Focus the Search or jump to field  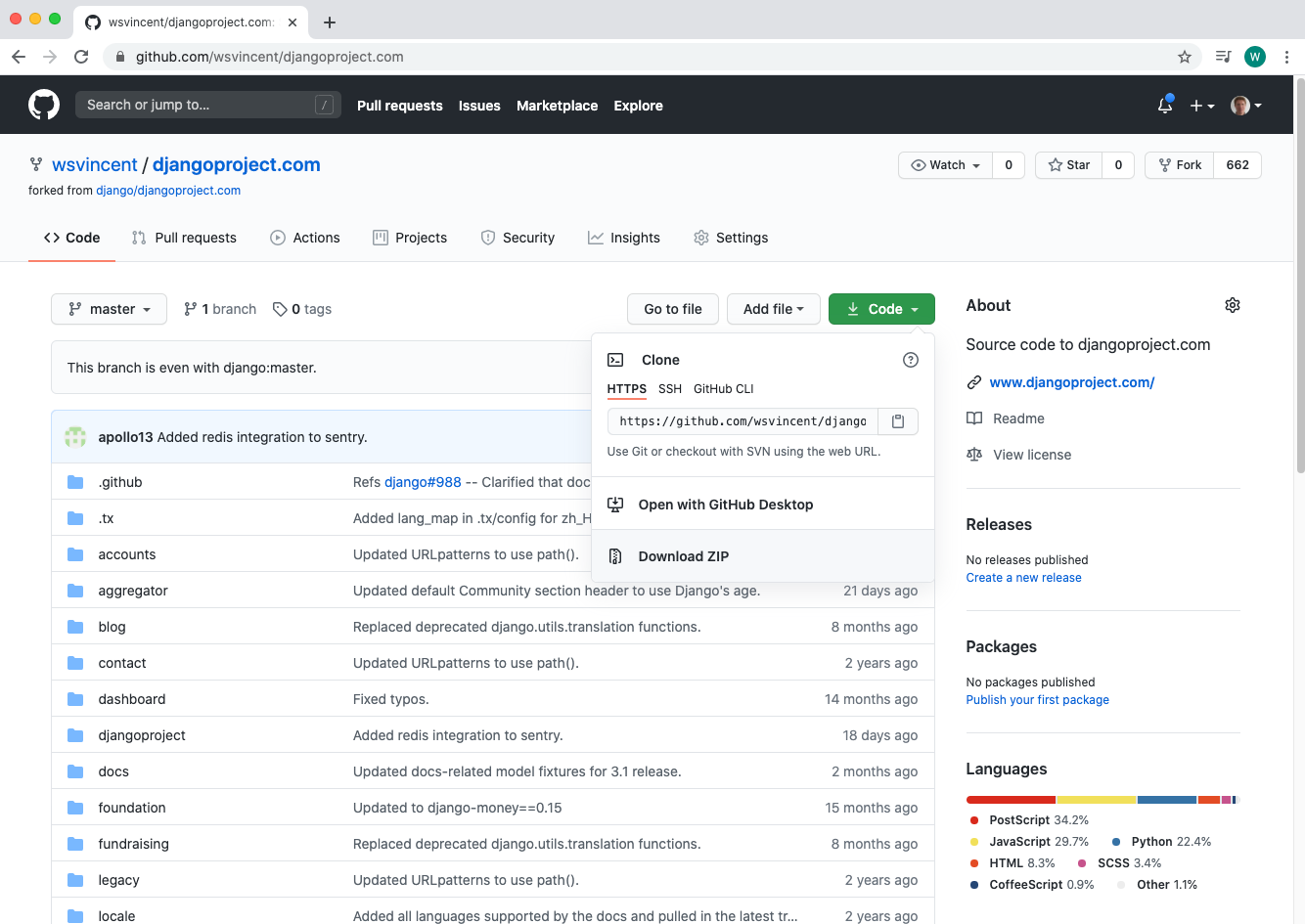tap(208, 105)
